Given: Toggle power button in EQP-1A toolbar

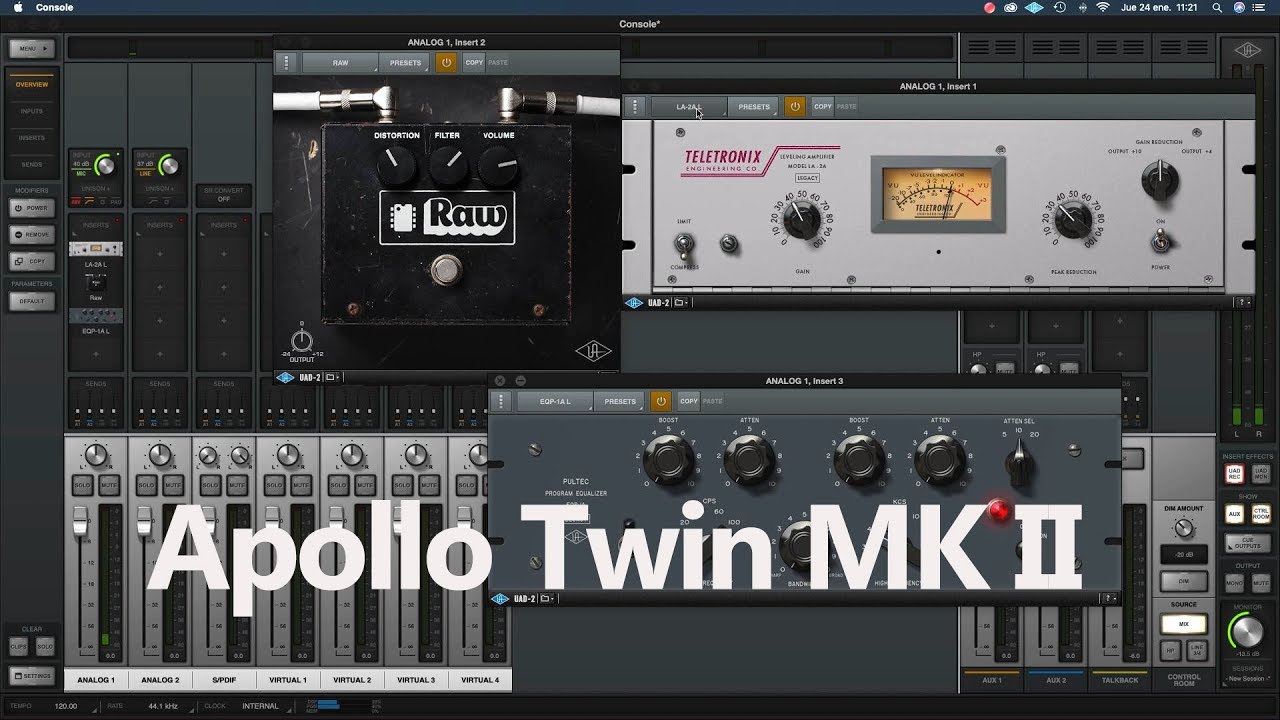Looking at the screenshot, I should coord(660,401).
